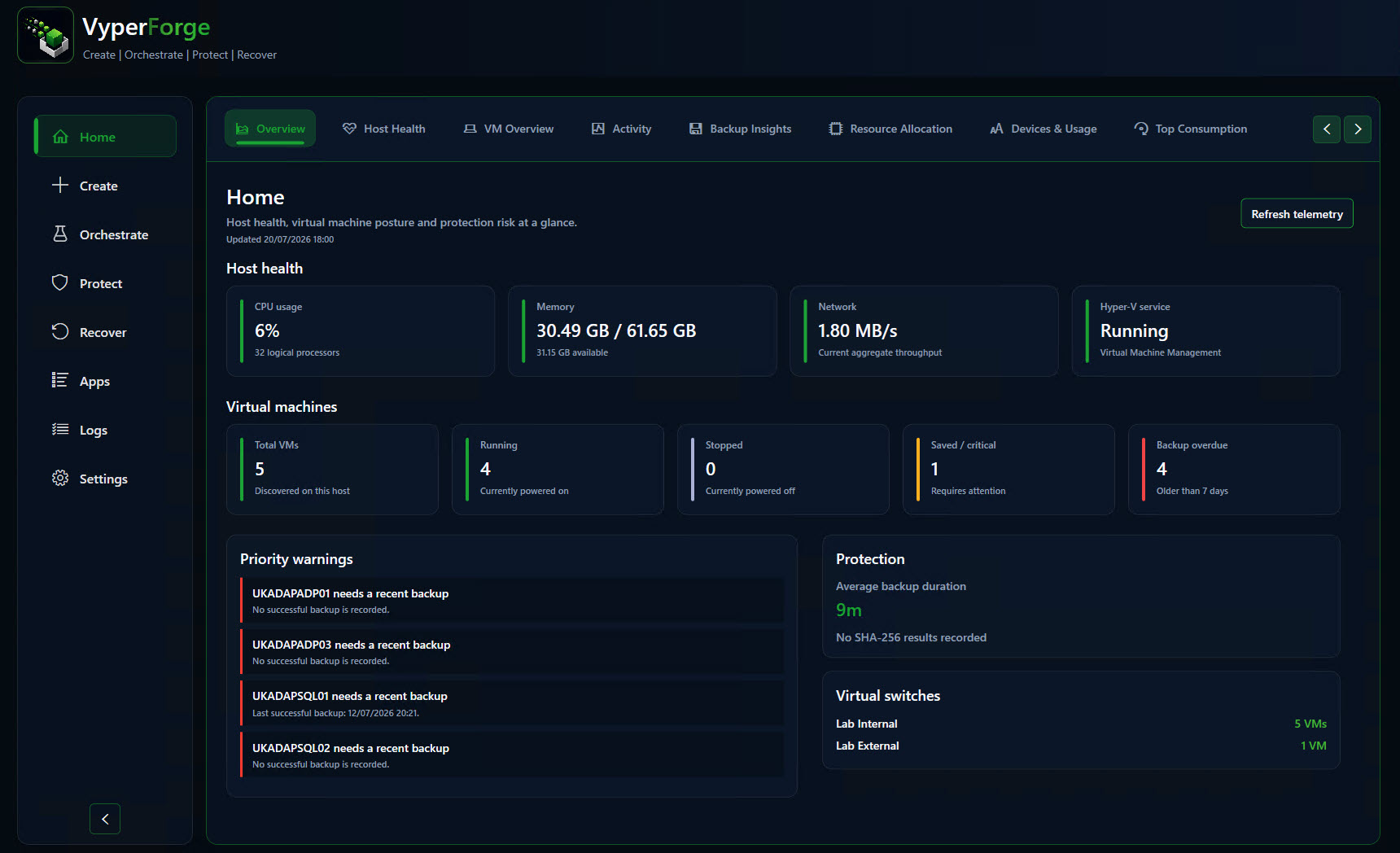Viewport: 1400px width, 853px height.
Task: Open the Backup Insights tab
Action: [x=740, y=129]
